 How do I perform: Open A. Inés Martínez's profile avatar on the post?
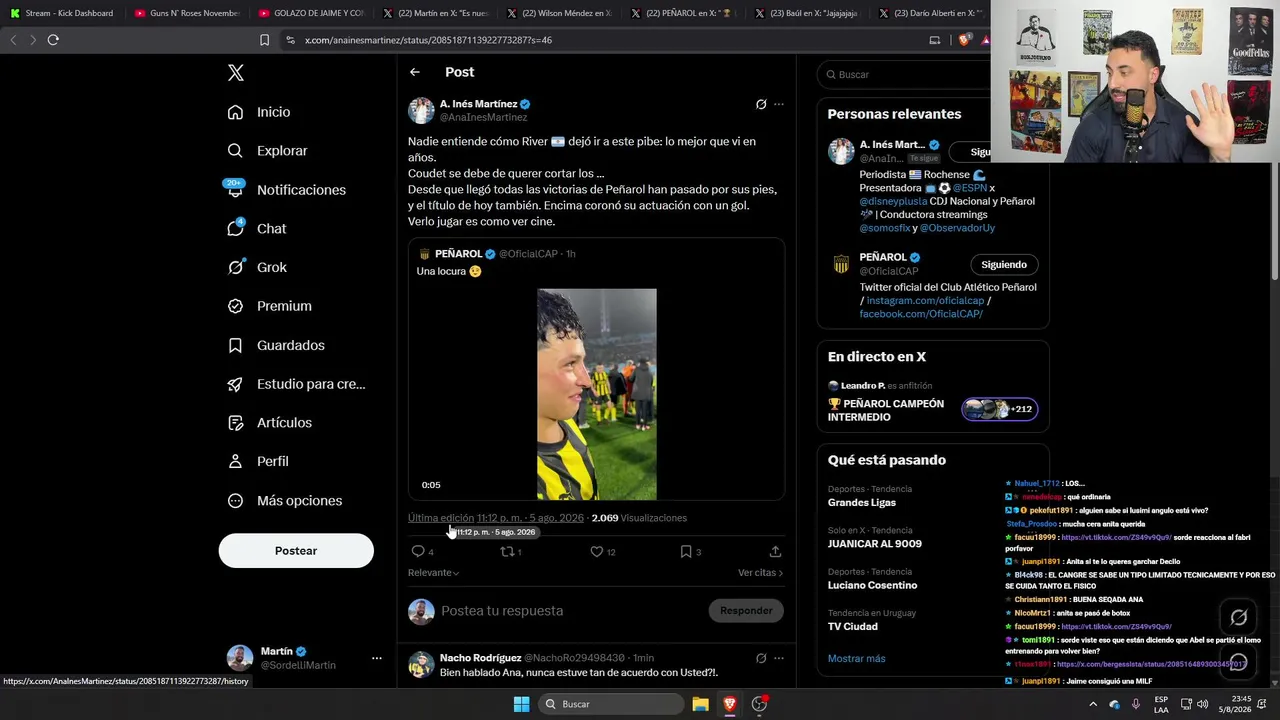click(421, 110)
